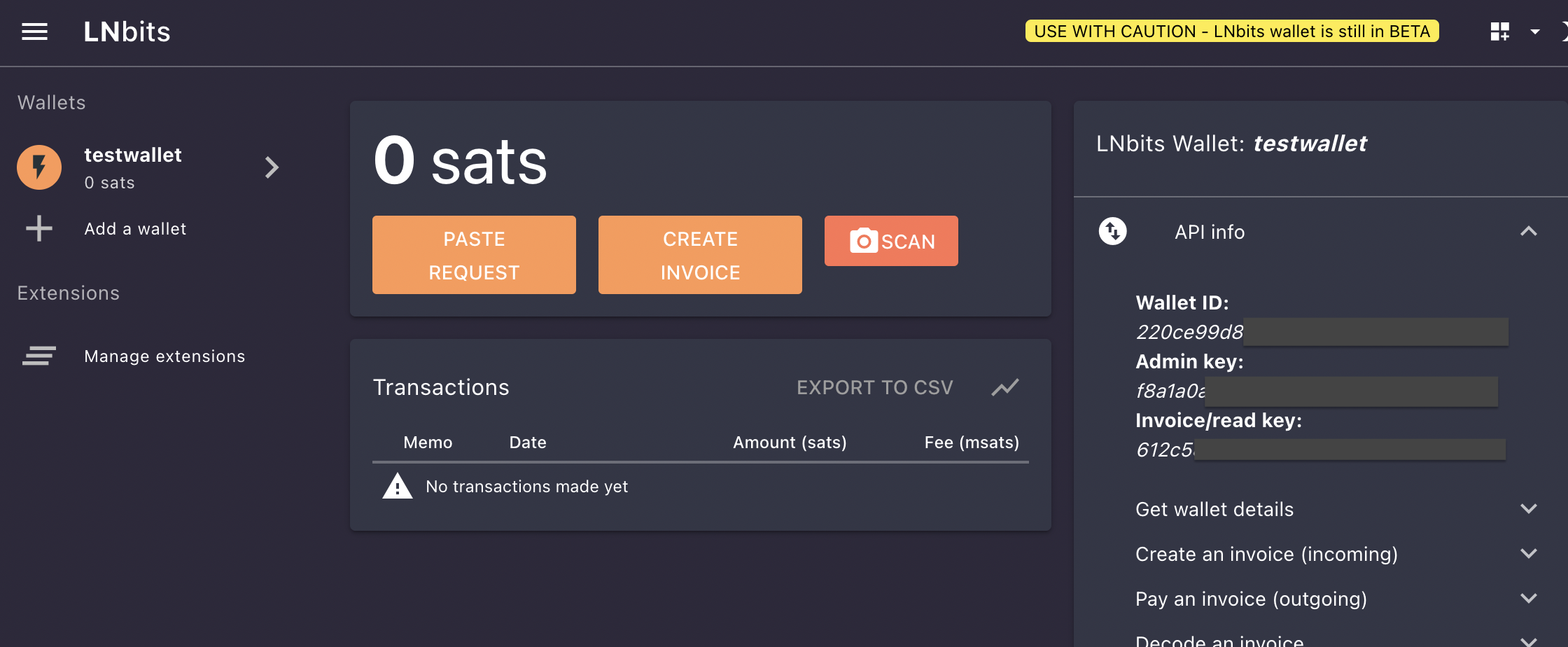Image resolution: width=1568 pixels, height=647 pixels.
Task: Click the orange lightning bolt wallet avatar
Action: tap(39, 167)
